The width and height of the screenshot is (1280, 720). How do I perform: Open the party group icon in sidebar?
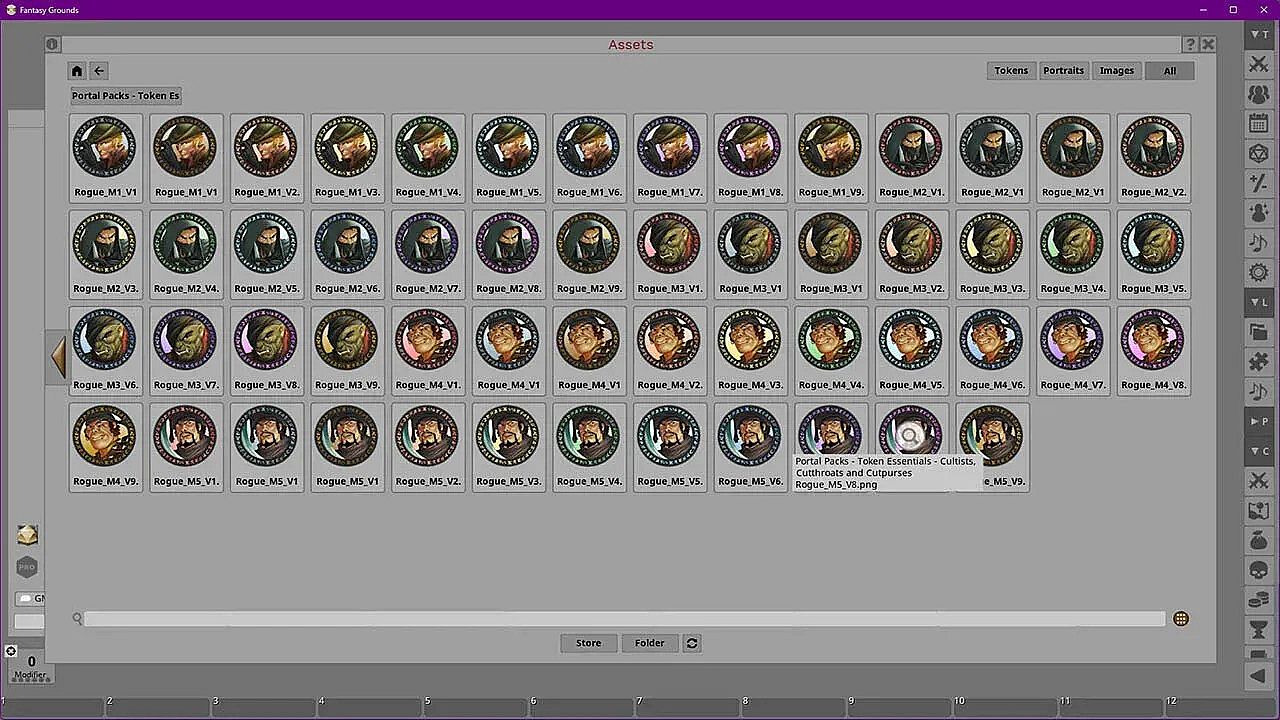tap(1259, 94)
